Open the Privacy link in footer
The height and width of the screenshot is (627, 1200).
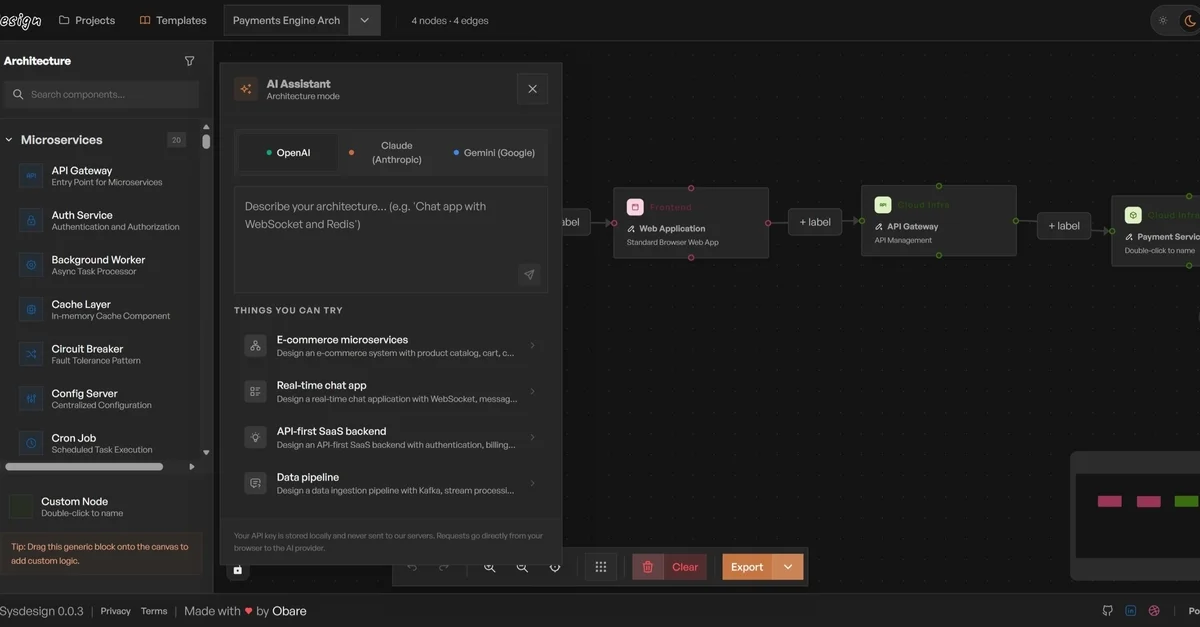tap(115, 611)
